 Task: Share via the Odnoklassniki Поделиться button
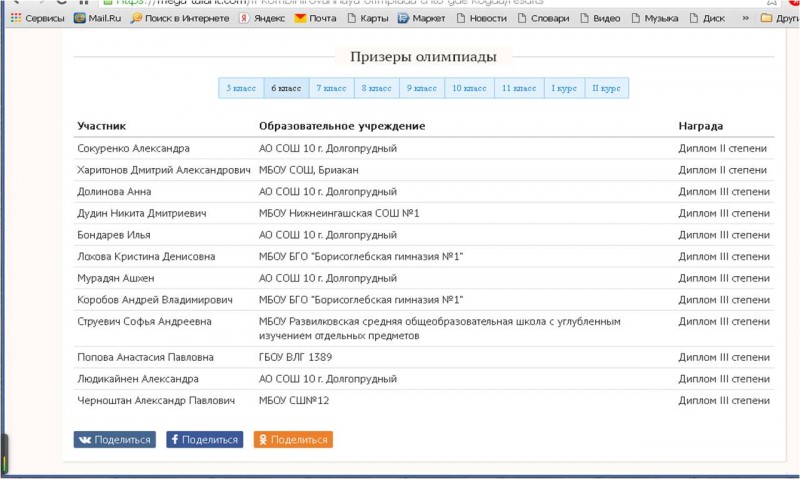click(292, 439)
